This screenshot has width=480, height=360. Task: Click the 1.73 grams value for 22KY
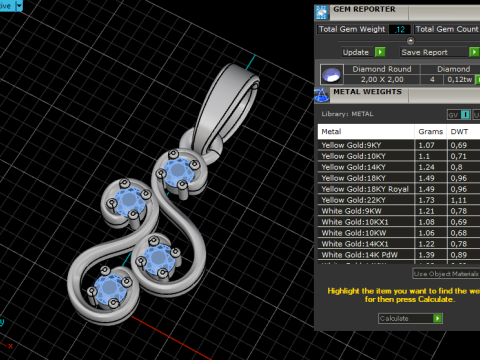click(x=426, y=200)
